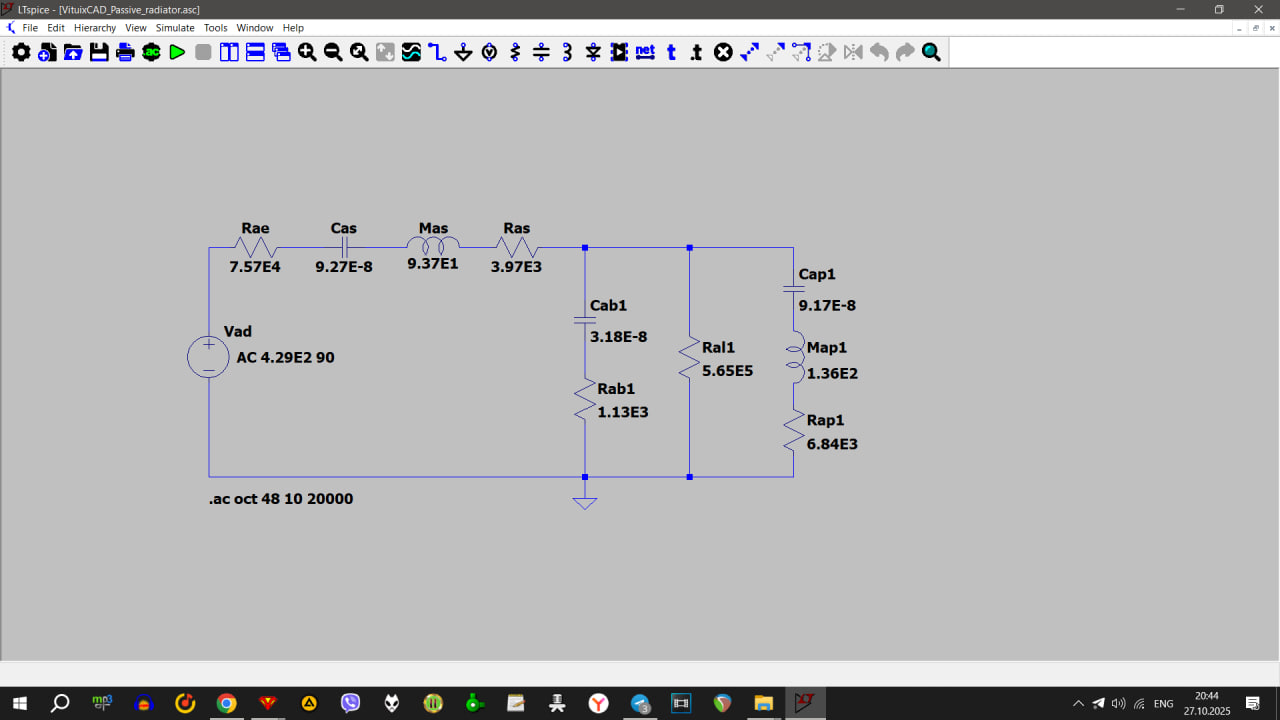The width and height of the screenshot is (1280, 720).
Task: Run the simulation with the green play button
Action: (x=177, y=52)
